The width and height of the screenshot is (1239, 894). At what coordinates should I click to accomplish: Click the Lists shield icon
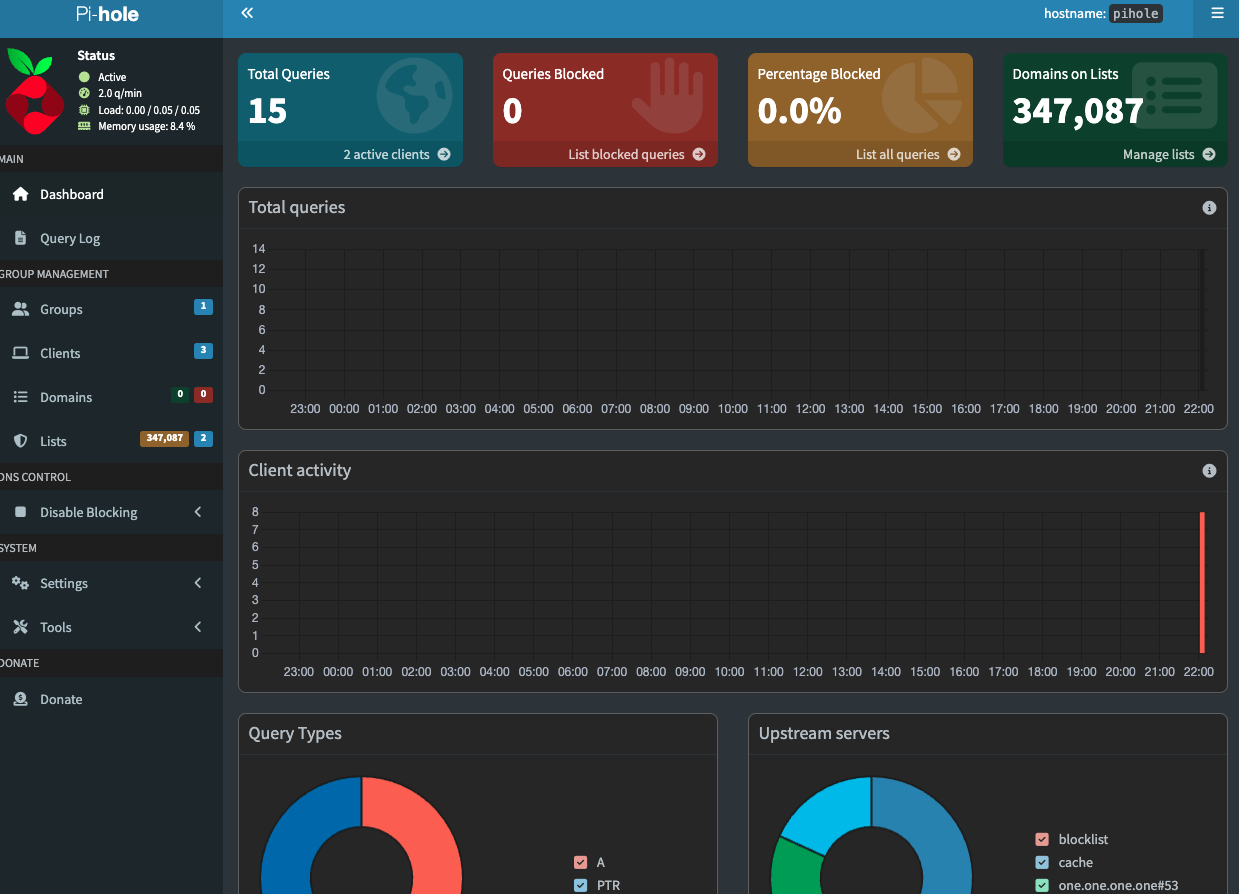(20, 441)
